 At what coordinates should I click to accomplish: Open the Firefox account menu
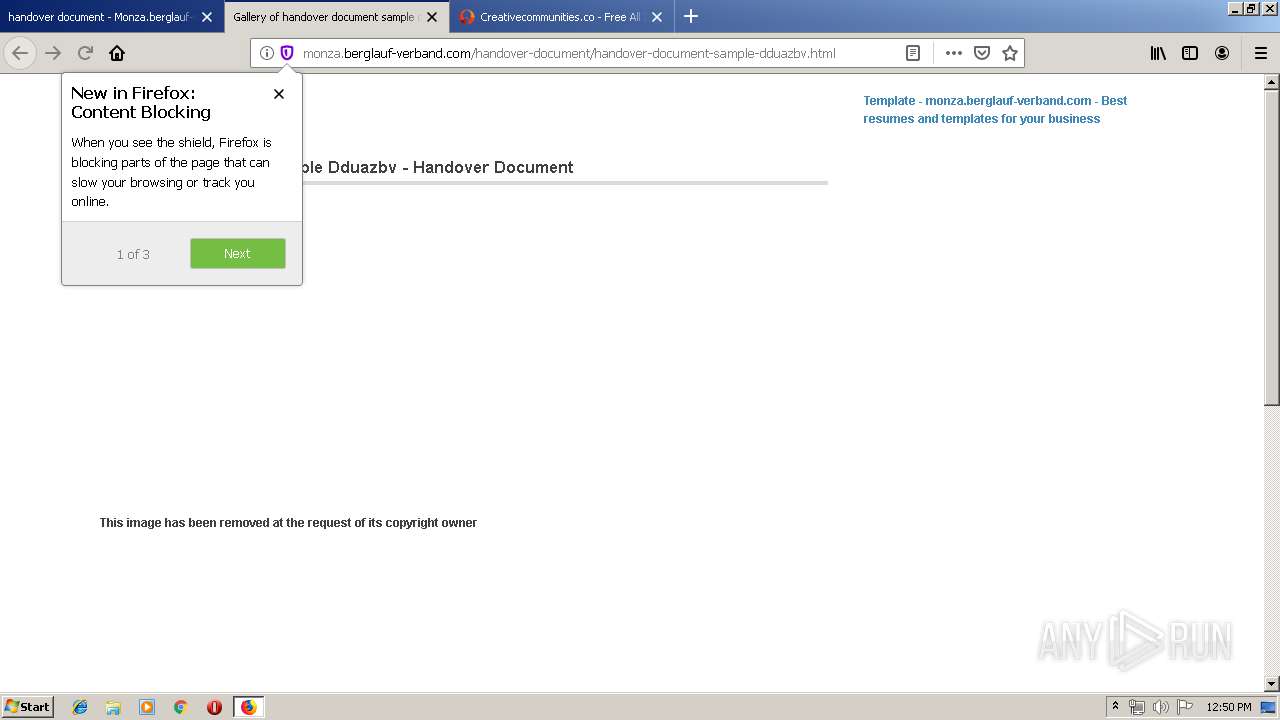click(1222, 53)
